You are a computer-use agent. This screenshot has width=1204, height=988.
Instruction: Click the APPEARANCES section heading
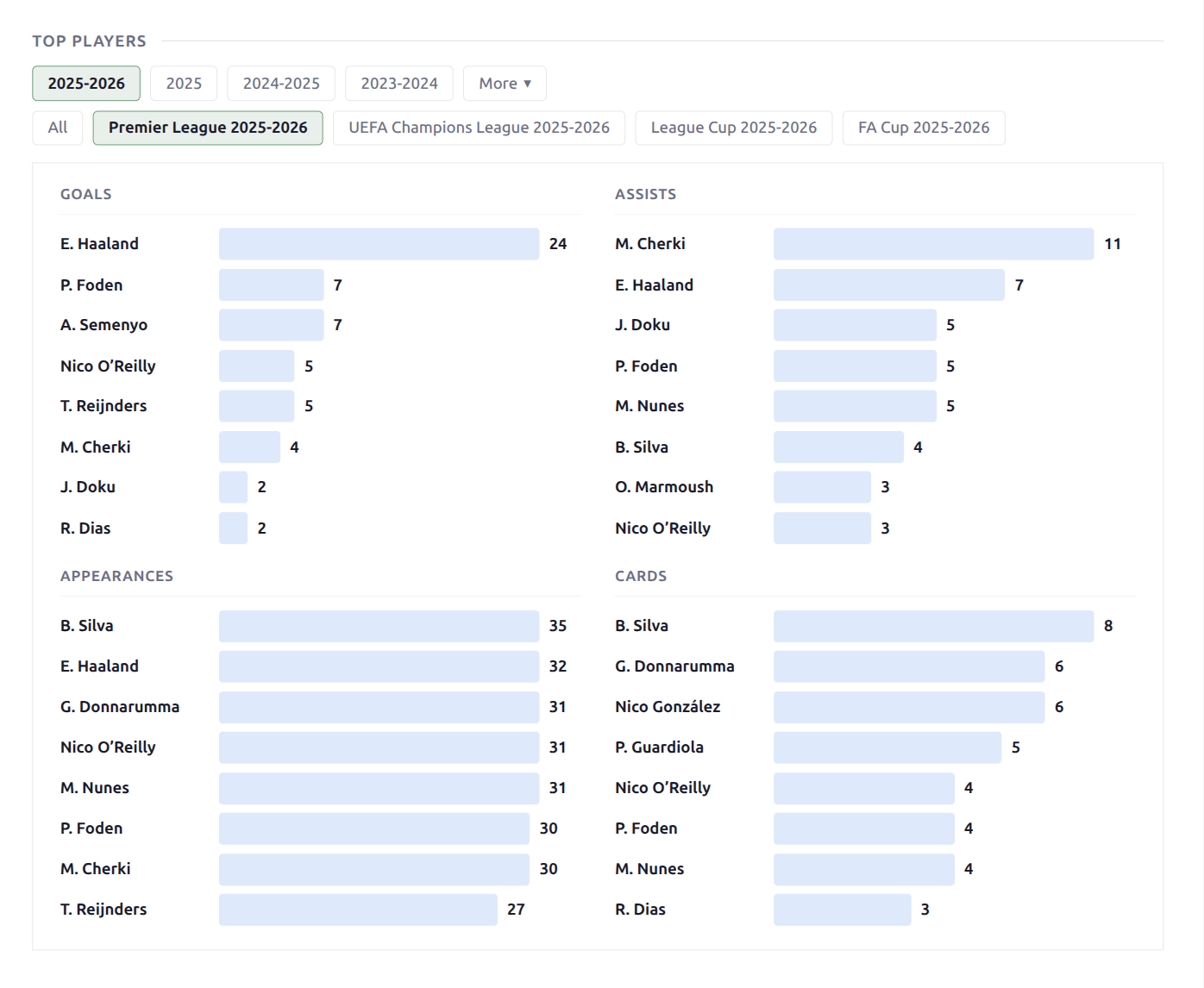116,576
